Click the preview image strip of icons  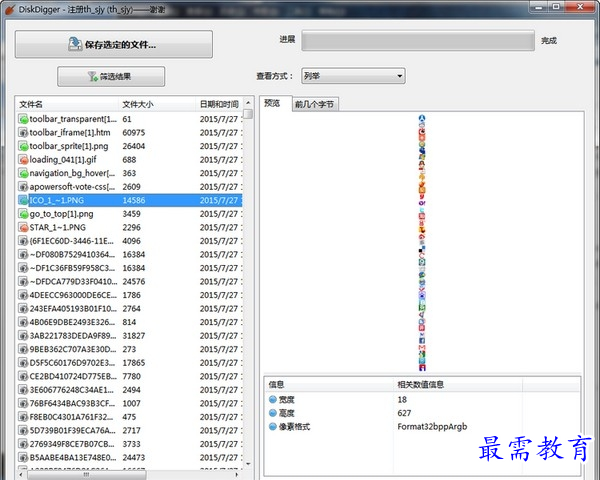click(x=422, y=243)
